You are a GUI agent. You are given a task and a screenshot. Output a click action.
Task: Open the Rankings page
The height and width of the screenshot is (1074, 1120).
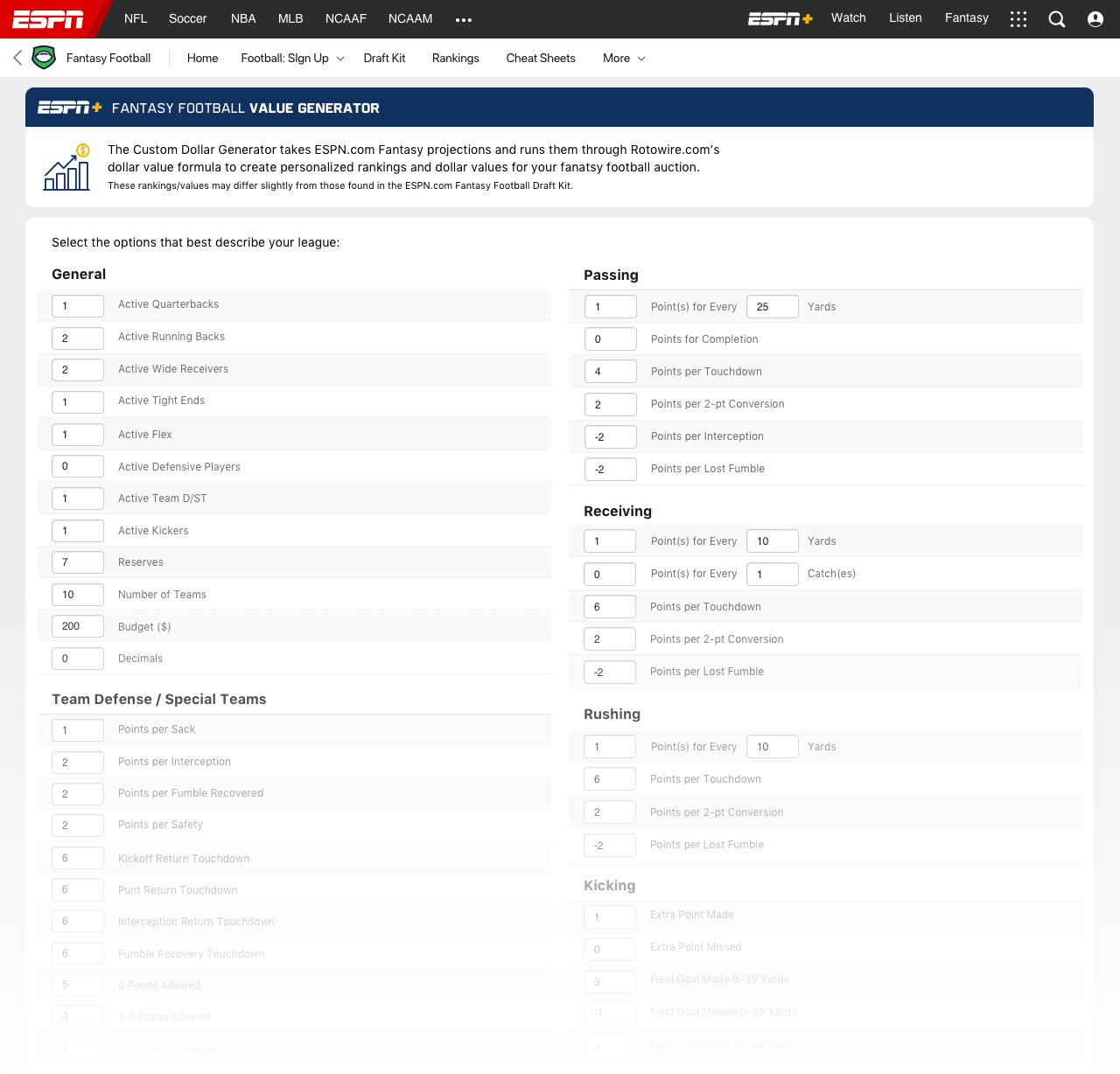(x=456, y=58)
